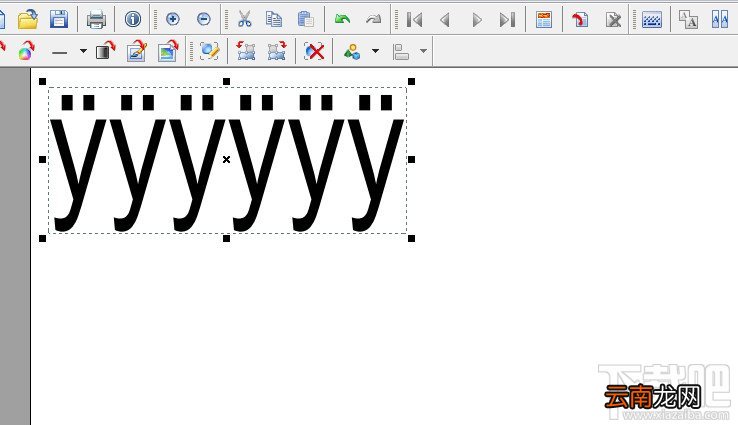Rotate selection clockwise
738x425 pixels.
(x=277, y=50)
